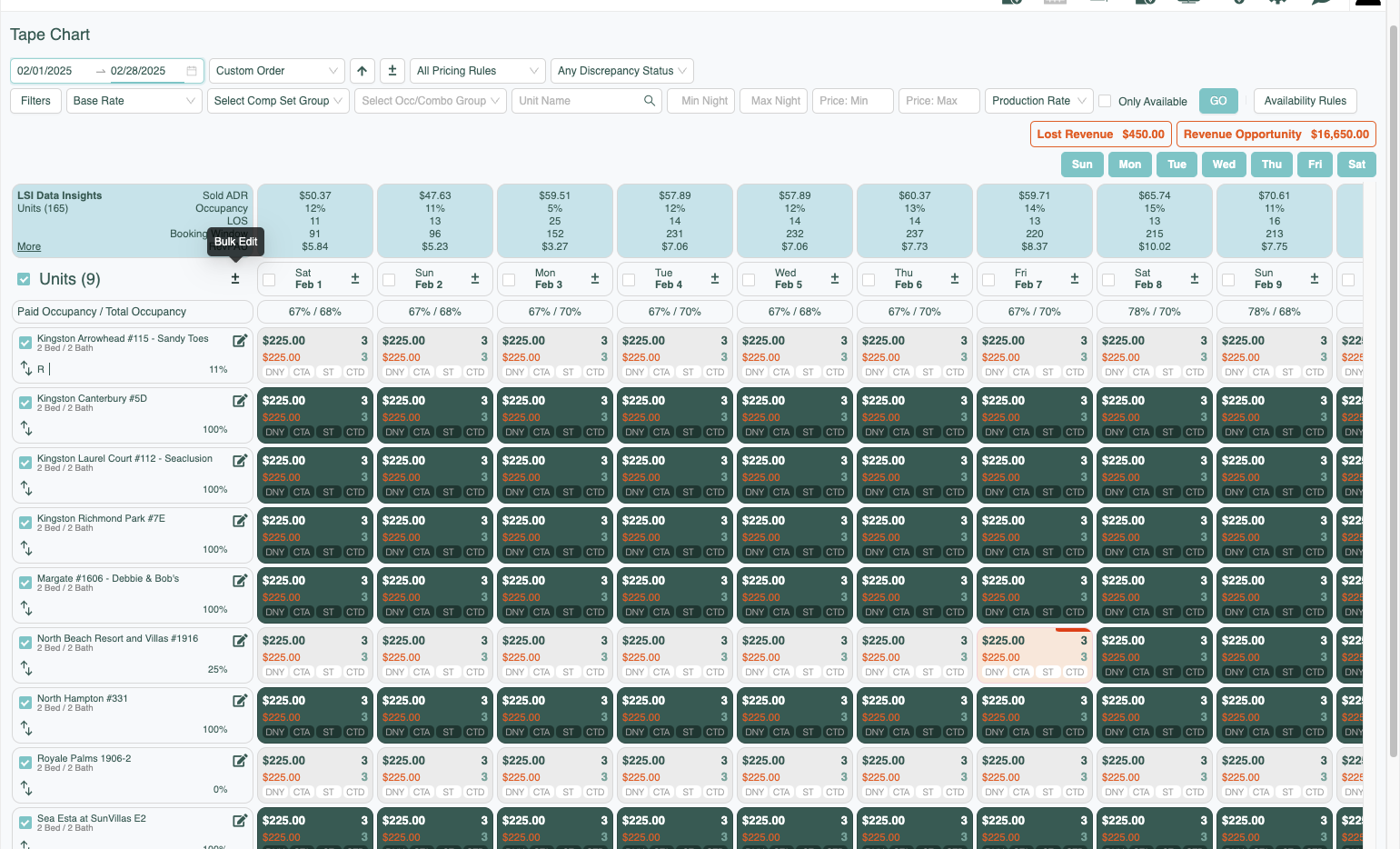Open the Production Rate dropdown
Image resolution: width=1400 pixels, height=849 pixels.
[1038, 101]
